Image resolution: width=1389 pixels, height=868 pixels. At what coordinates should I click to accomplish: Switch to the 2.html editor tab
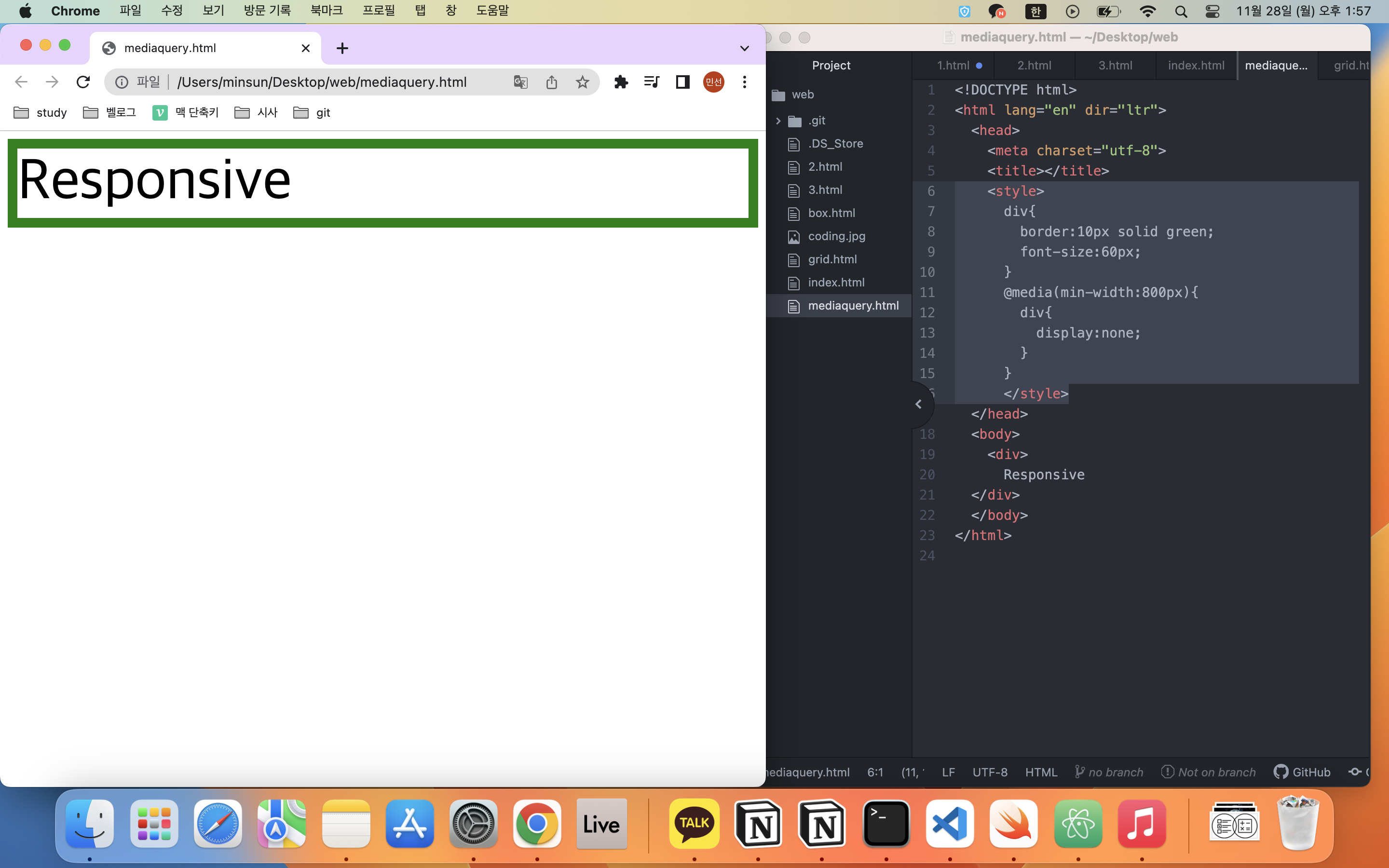coord(1035,66)
